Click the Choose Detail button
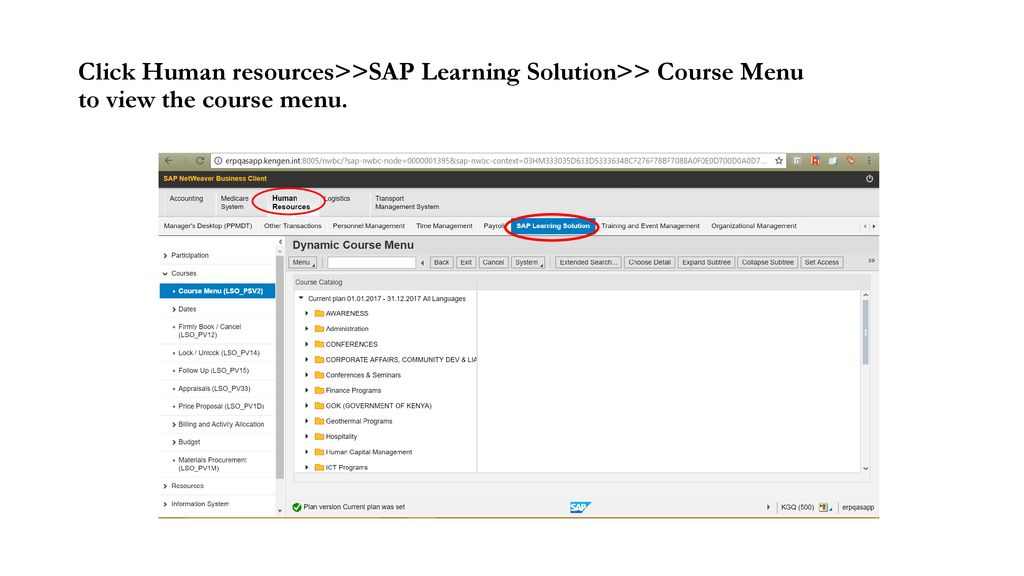The height and width of the screenshot is (576, 1024). point(650,263)
